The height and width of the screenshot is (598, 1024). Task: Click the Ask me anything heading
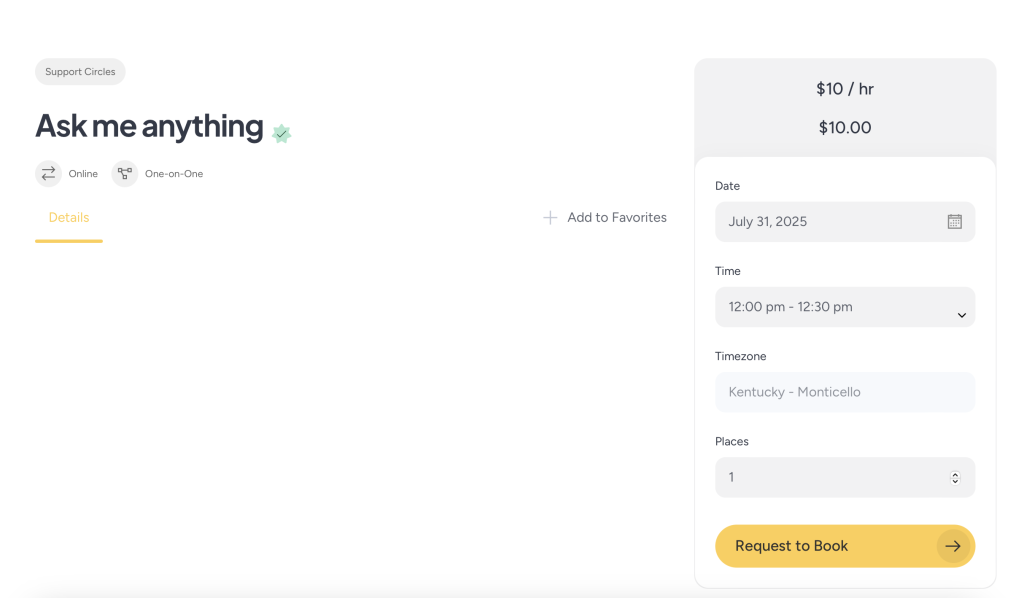[x=149, y=126]
